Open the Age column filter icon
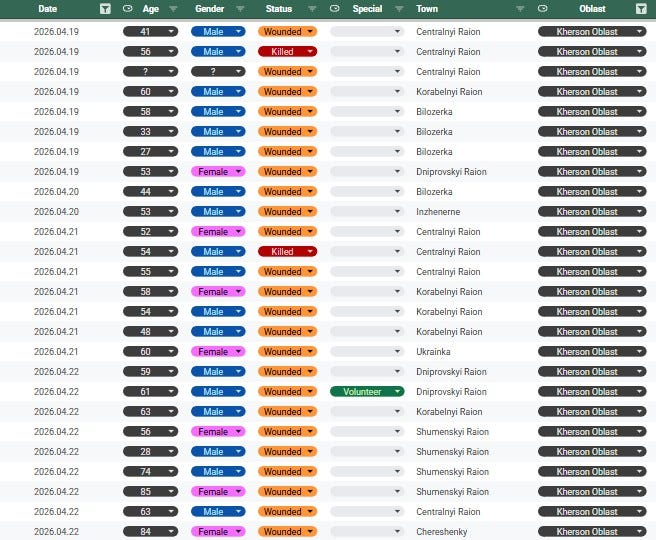 [x=173, y=9]
